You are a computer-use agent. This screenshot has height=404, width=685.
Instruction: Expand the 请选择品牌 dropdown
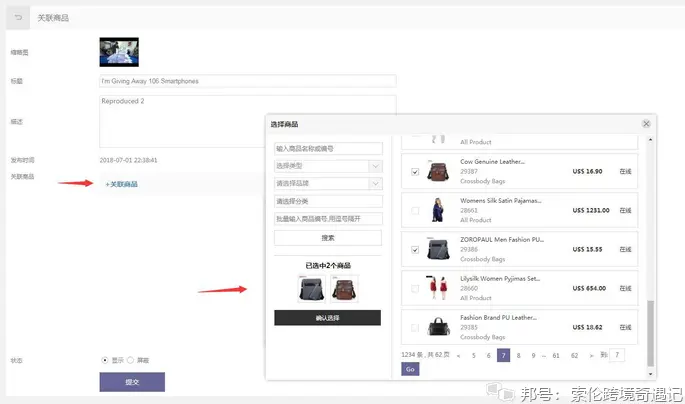point(327,184)
